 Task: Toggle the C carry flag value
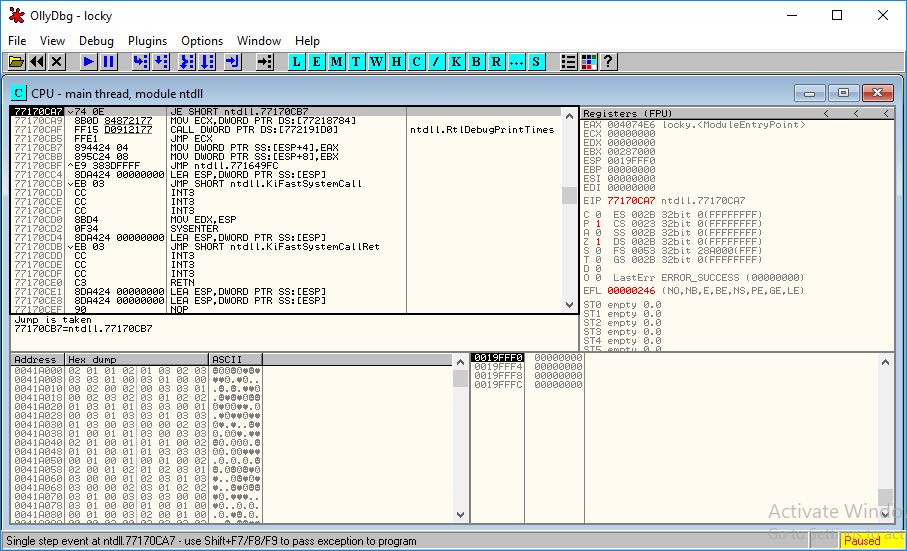click(598, 215)
